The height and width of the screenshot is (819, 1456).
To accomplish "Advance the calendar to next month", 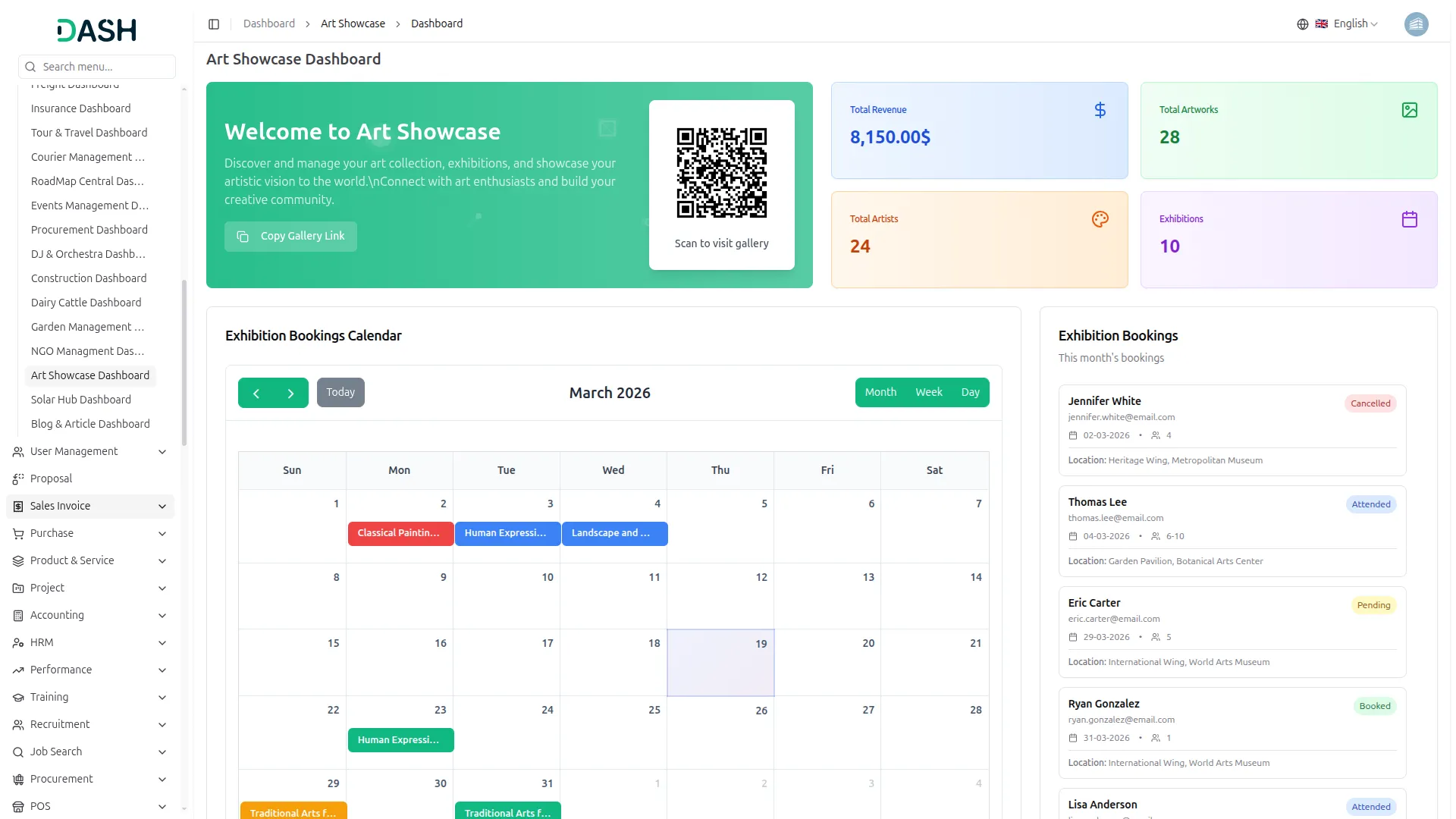I will (x=290, y=394).
